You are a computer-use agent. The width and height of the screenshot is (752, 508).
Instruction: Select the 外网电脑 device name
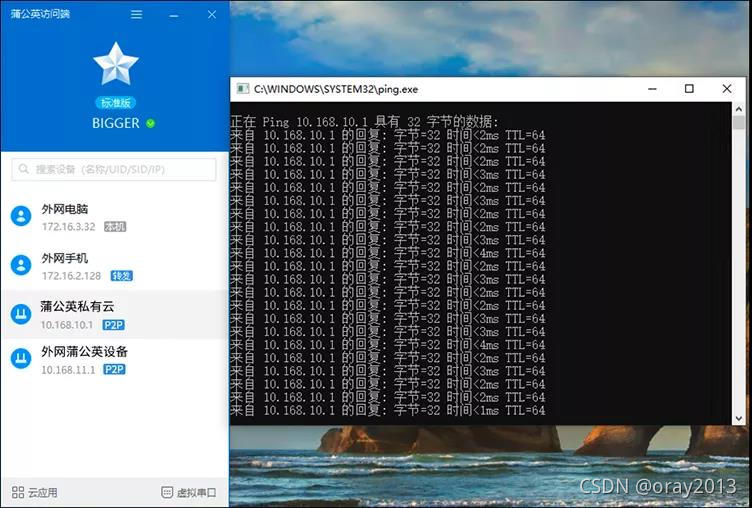(x=65, y=209)
